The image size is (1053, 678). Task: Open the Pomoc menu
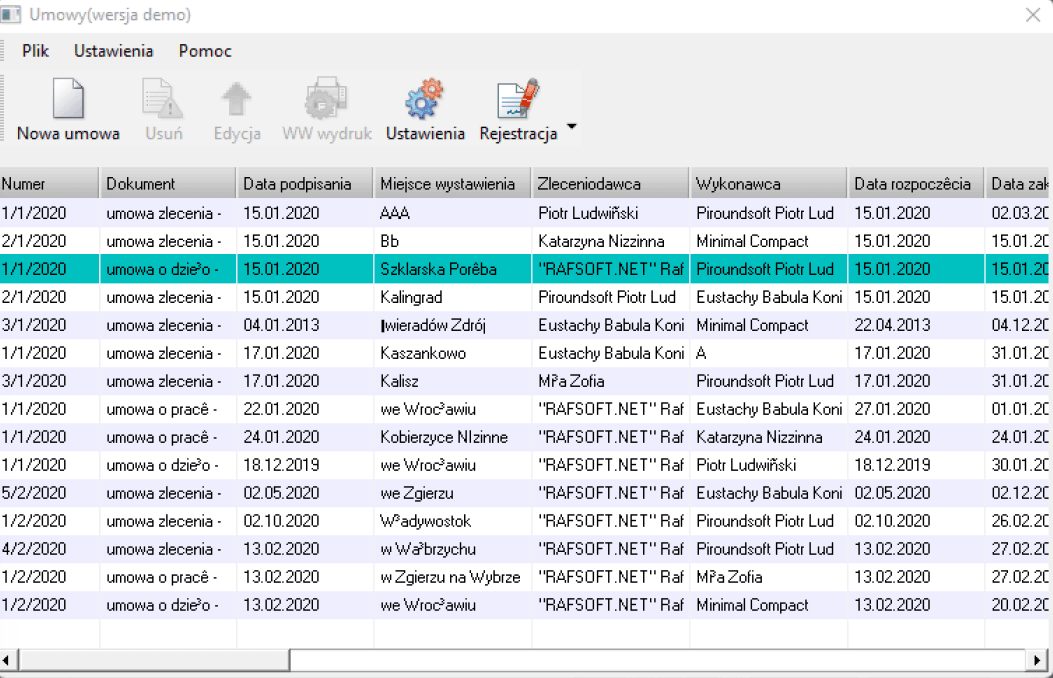205,51
